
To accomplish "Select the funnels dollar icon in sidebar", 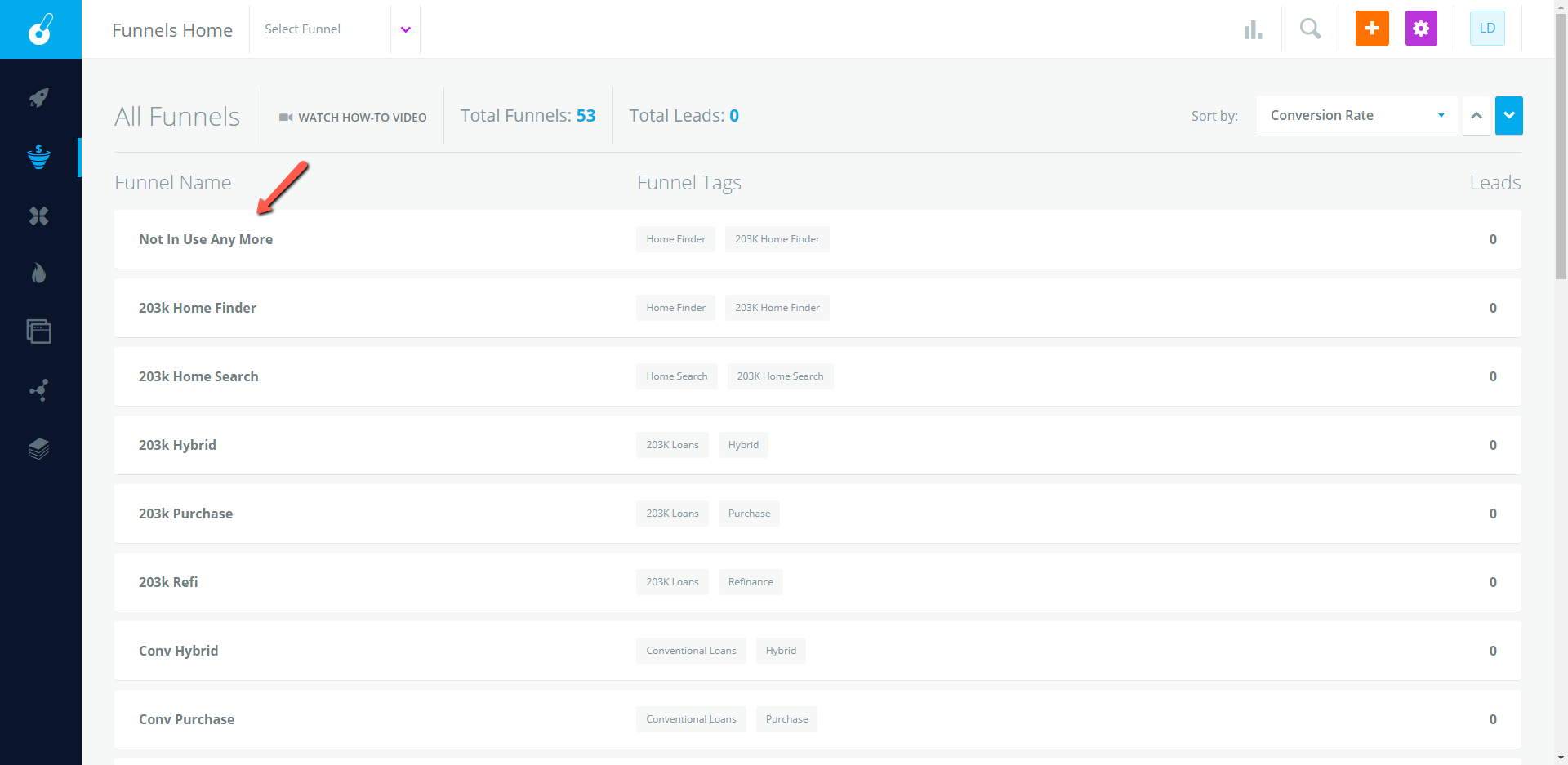I will tap(38, 157).
